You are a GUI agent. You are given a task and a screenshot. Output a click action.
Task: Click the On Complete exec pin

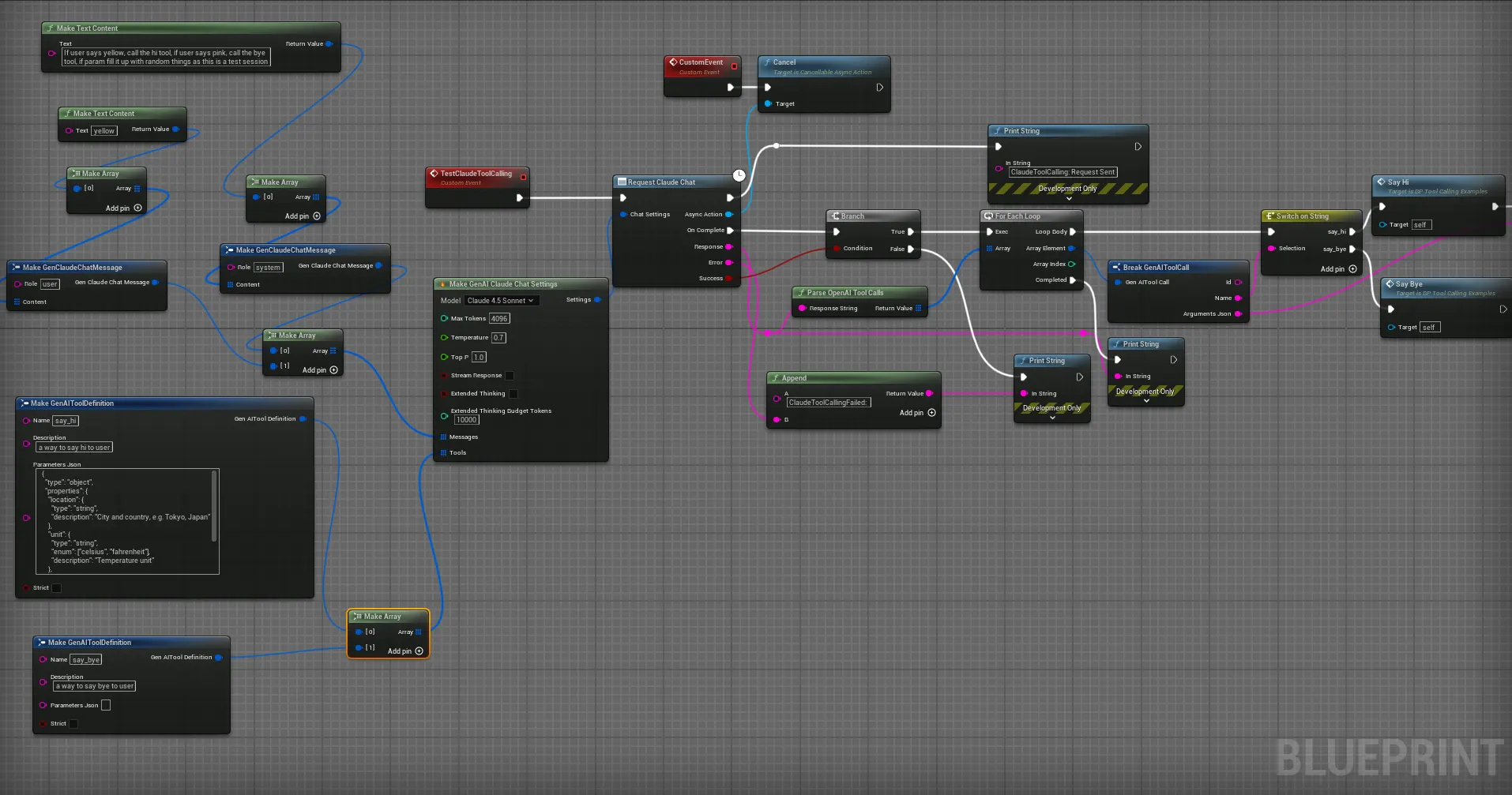pos(729,230)
